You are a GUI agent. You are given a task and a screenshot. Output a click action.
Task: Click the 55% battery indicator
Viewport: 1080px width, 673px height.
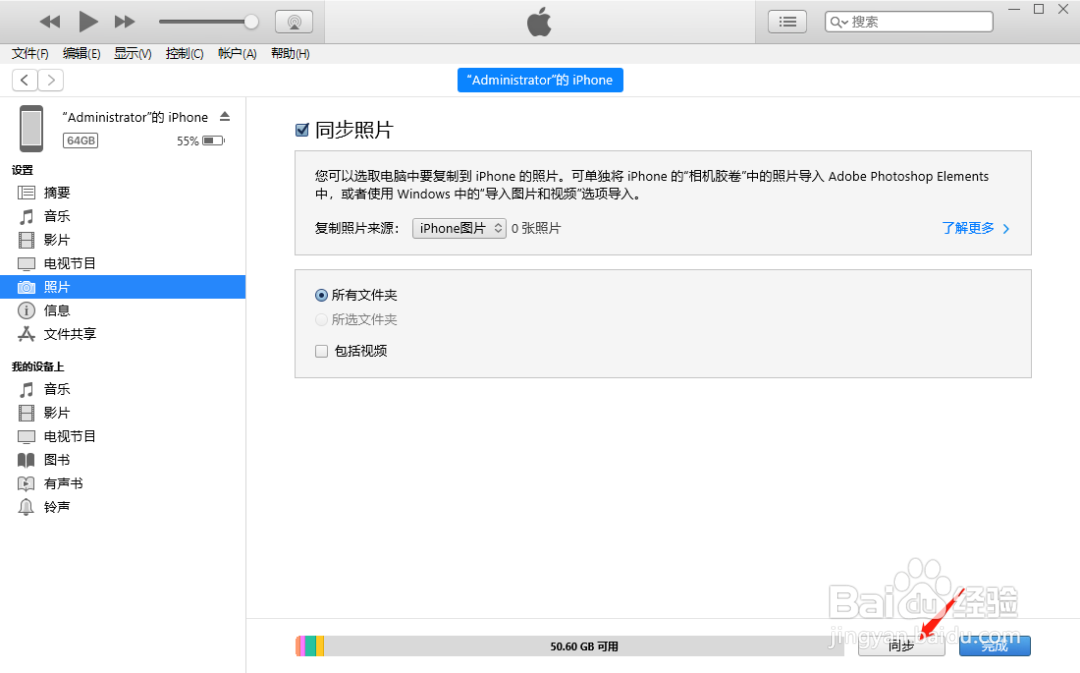tap(200, 141)
